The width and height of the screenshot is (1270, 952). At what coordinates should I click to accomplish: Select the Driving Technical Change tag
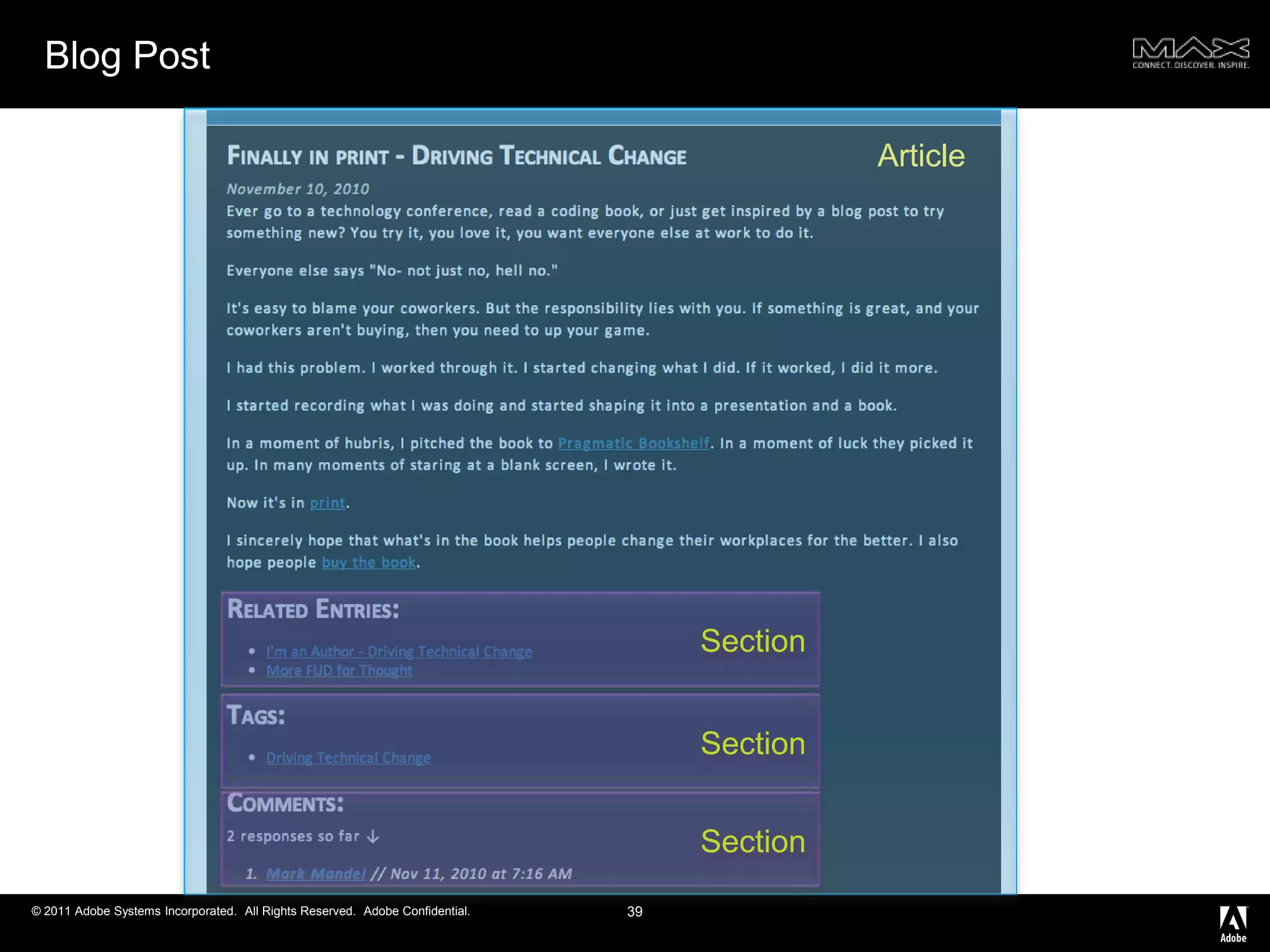[x=348, y=758]
